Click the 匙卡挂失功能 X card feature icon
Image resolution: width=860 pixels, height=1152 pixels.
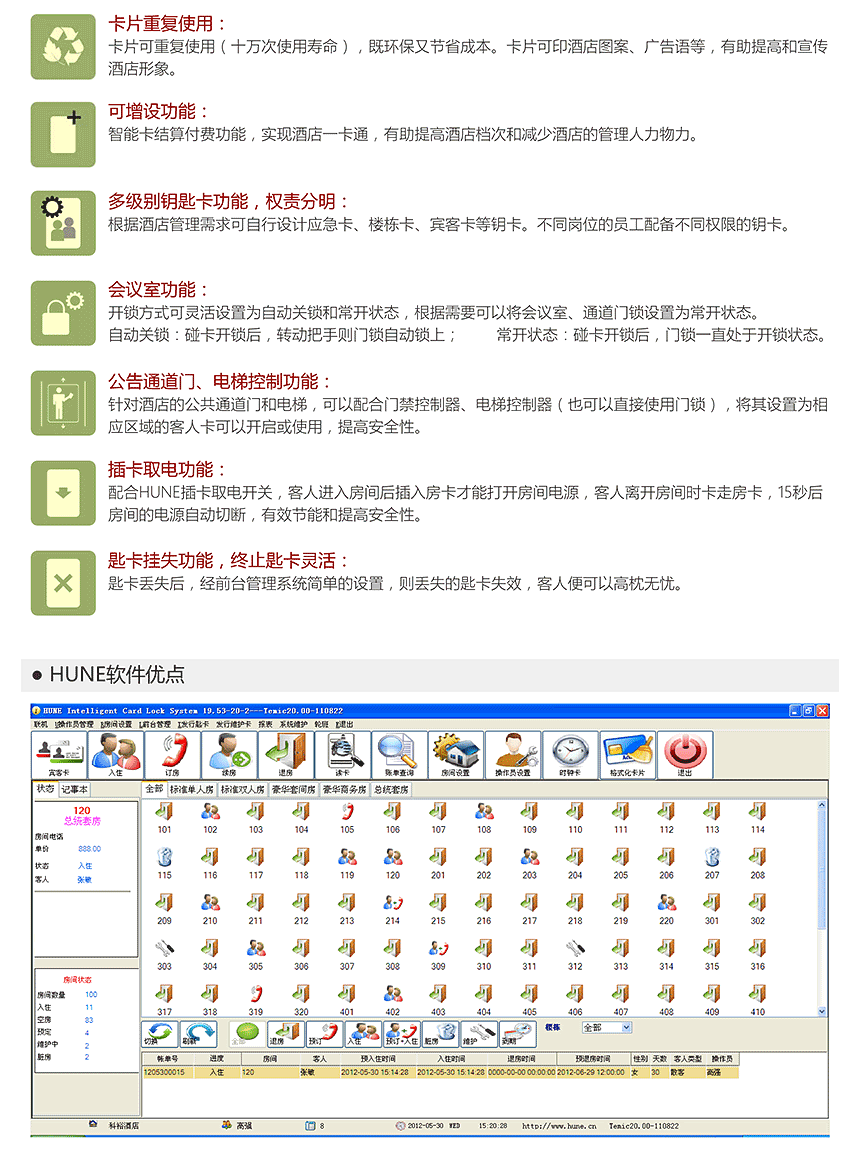click(63, 583)
